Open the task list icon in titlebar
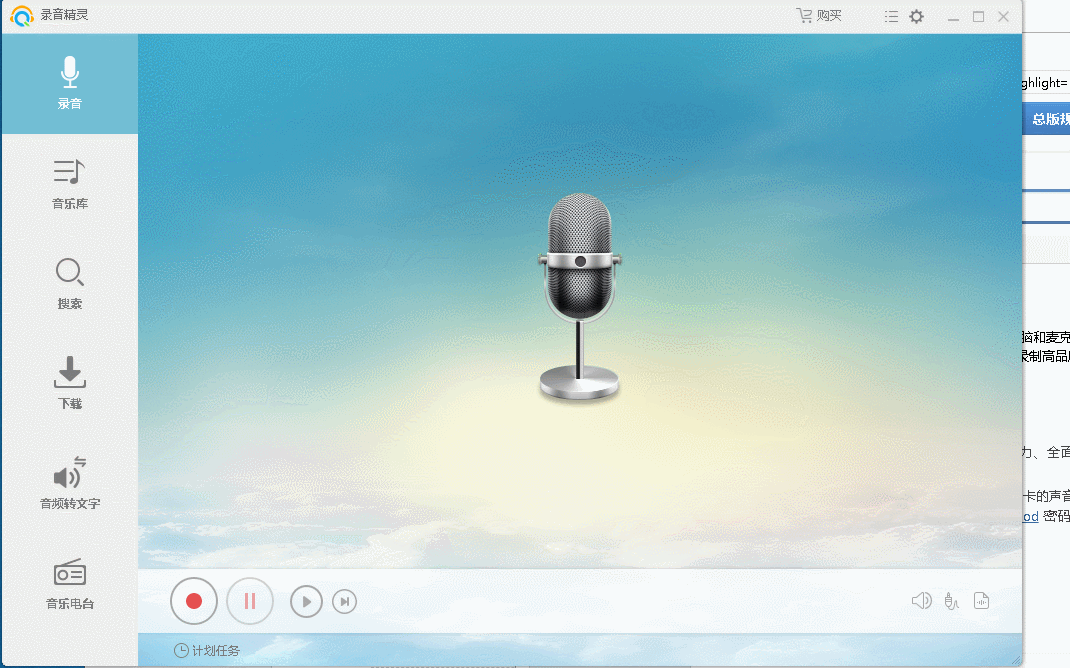This screenshot has height=668, width=1070. tap(890, 15)
